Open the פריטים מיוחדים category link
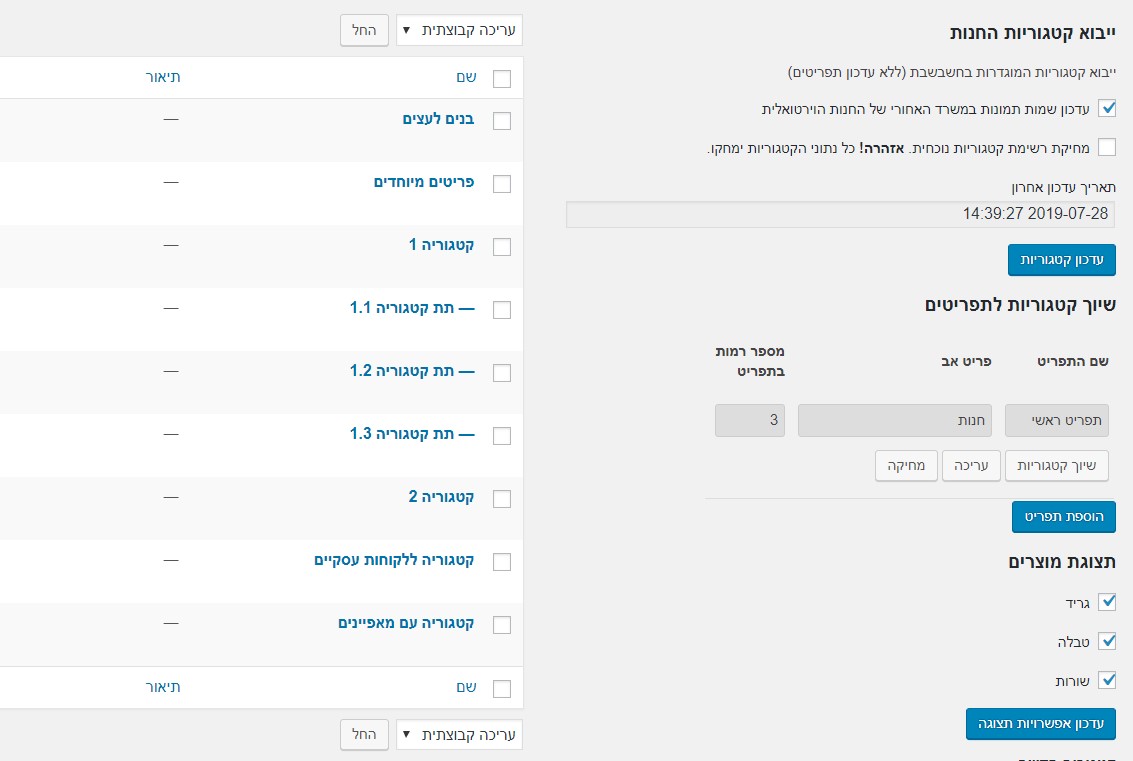 pyautogui.click(x=423, y=182)
